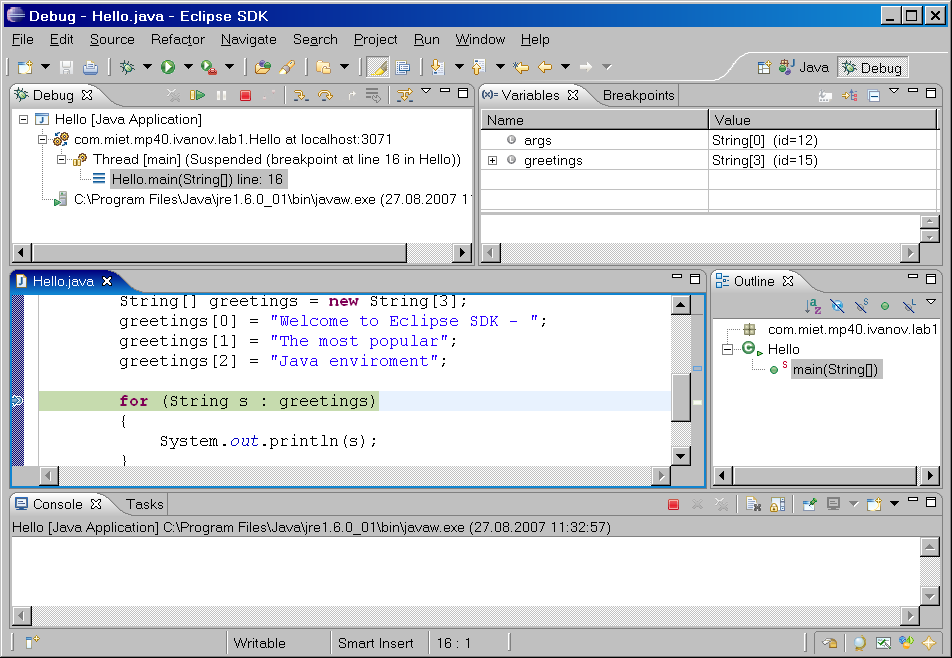The height and width of the screenshot is (658, 952).
Task: Click the Use Step Filters icon
Action: [x=404, y=95]
